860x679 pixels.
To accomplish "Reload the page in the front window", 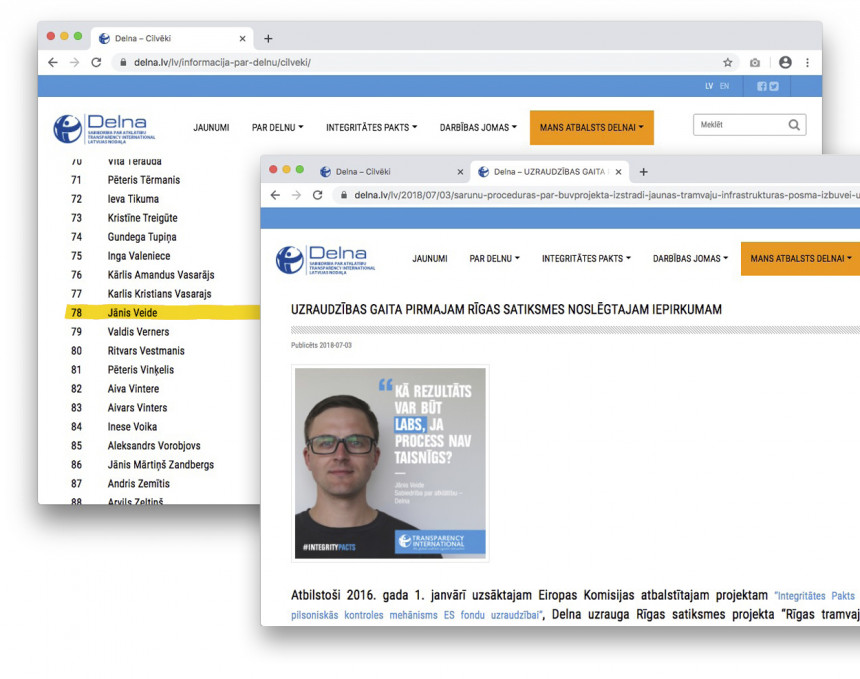I will pyautogui.click(x=318, y=195).
